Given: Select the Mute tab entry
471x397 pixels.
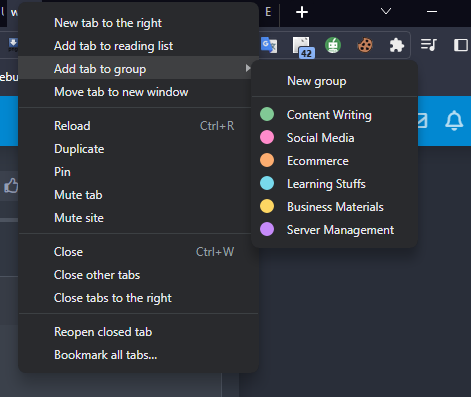Looking at the screenshot, I should point(138,195).
